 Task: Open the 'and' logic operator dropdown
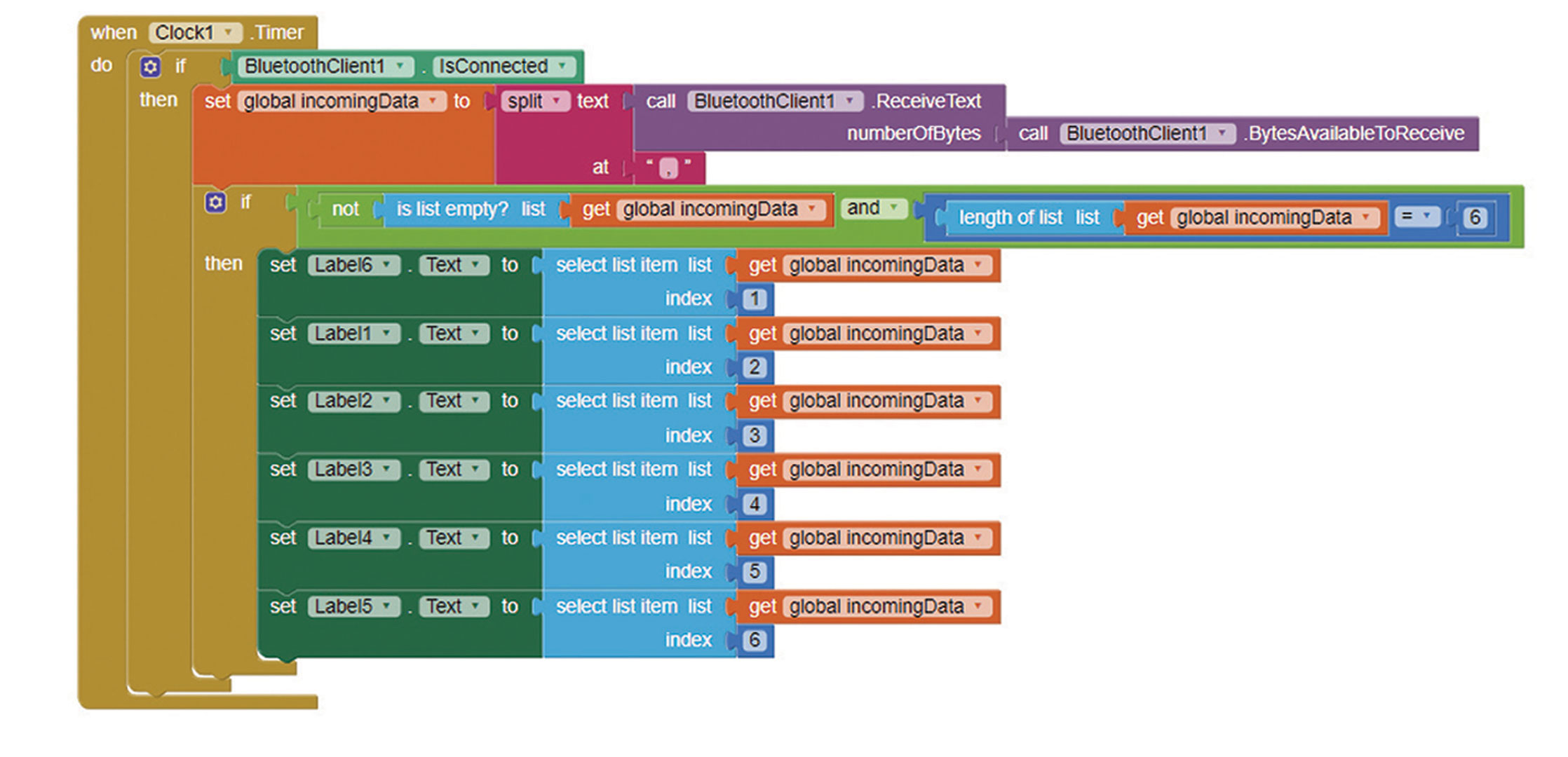tap(893, 207)
